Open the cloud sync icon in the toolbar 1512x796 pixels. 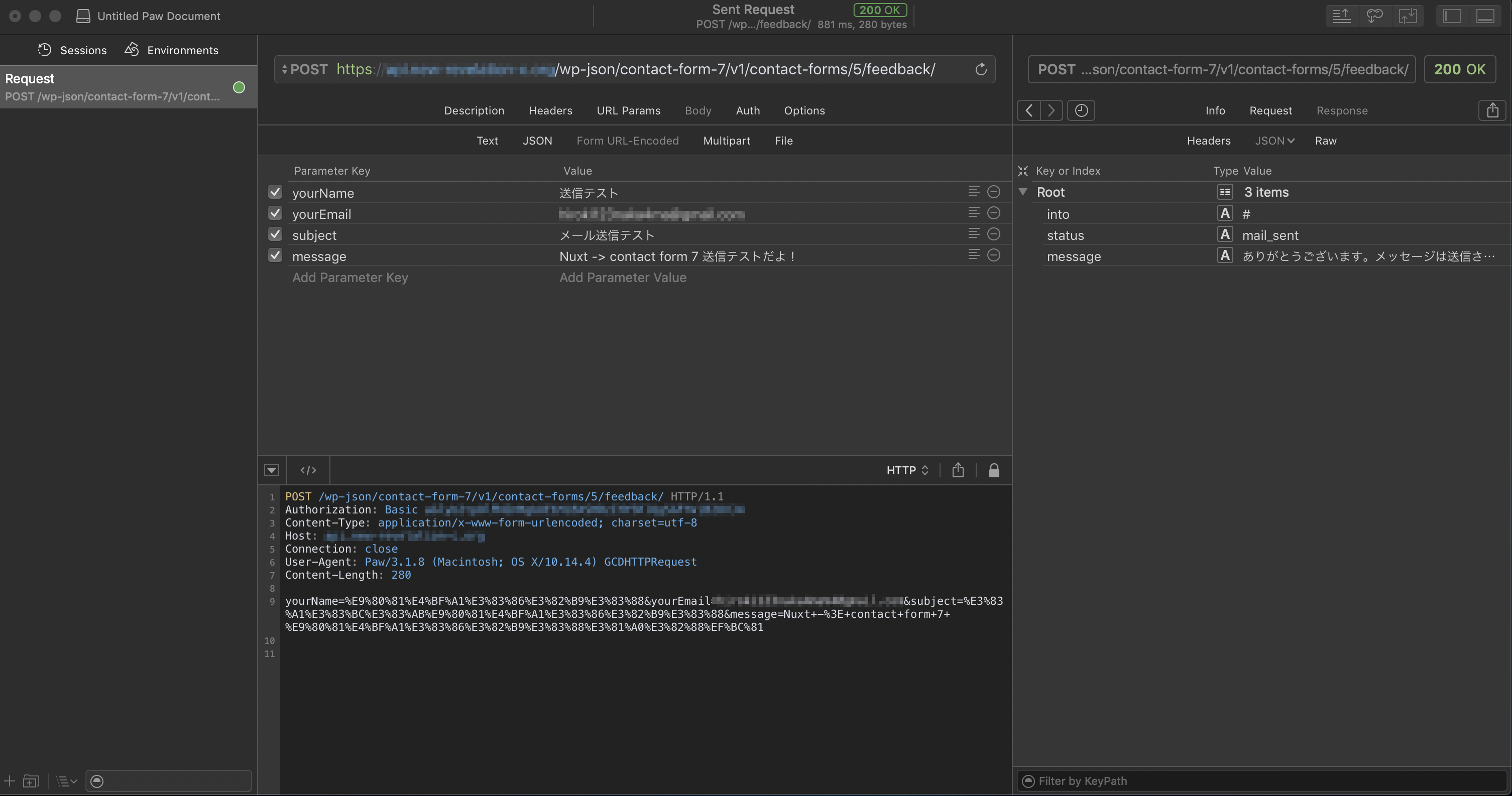[1374, 16]
